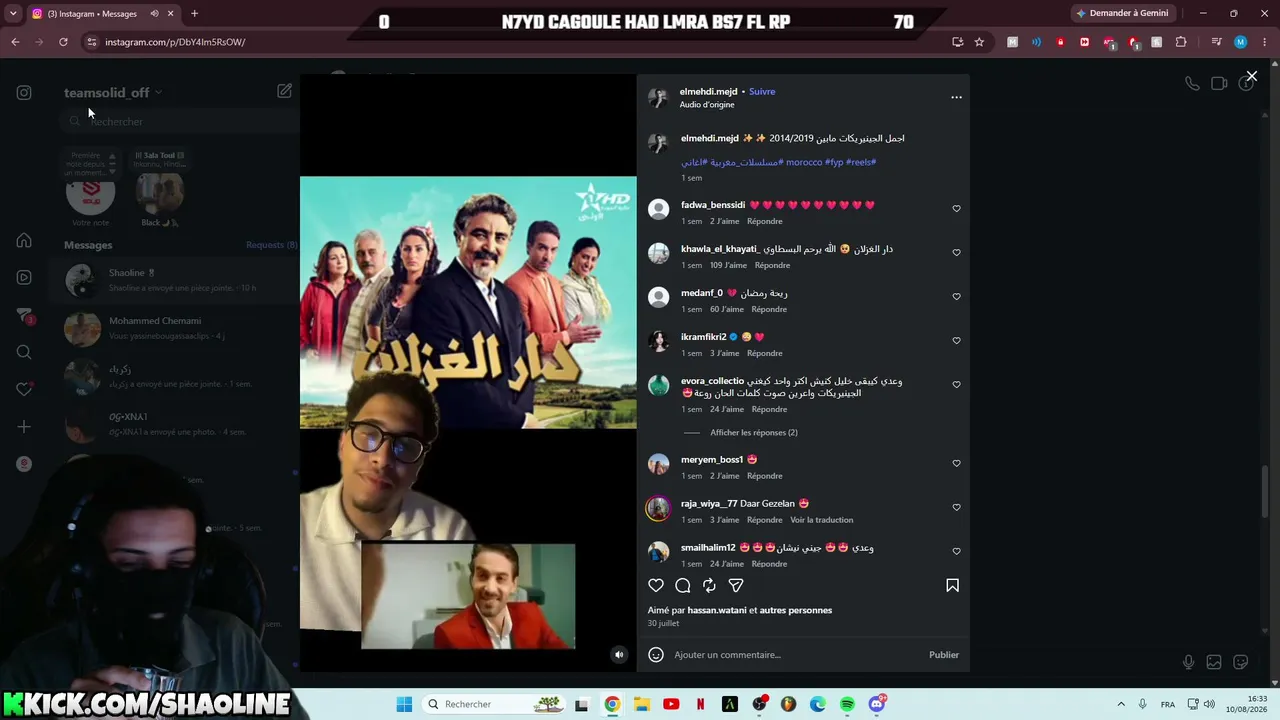The width and height of the screenshot is (1280, 720).
Task: Publish the comment with Publier
Action: (x=944, y=655)
